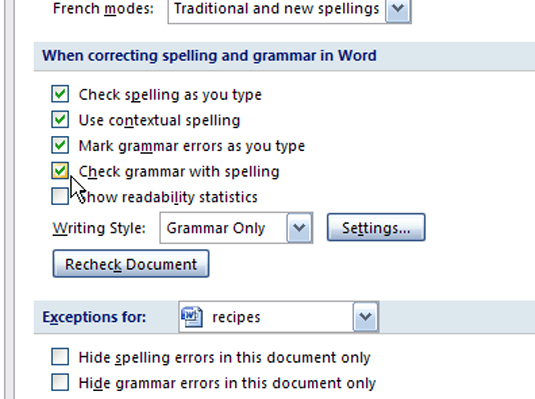Disable Mark grammar errors as you type
535x399 pixels.
(60, 145)
